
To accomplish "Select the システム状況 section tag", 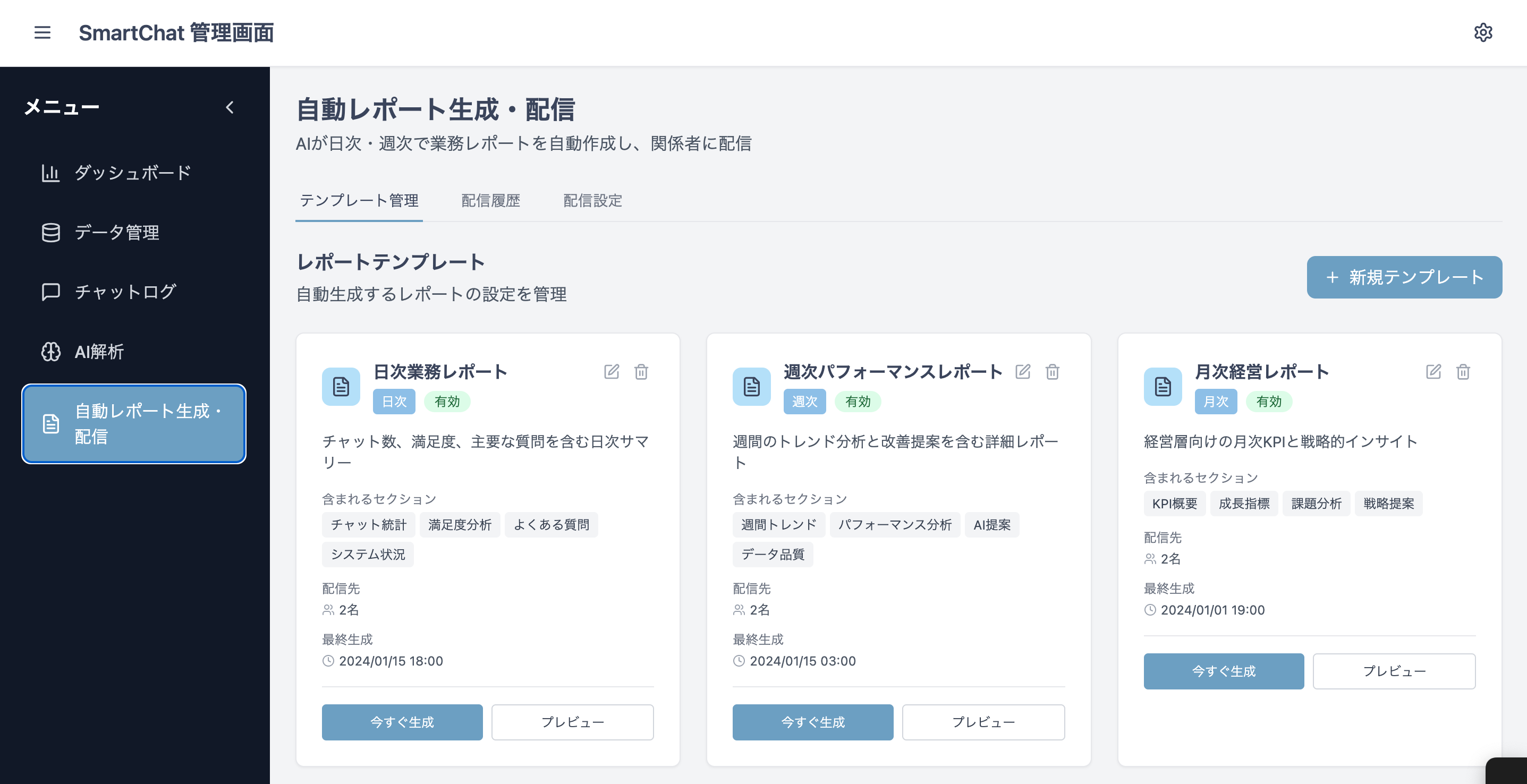I will pos(367,554).
